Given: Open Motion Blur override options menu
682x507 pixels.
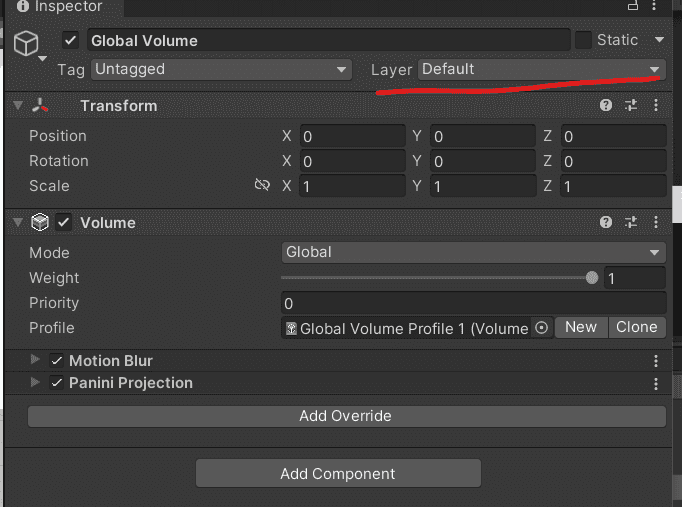Looking at the screenshot, I should pos(656,360).
